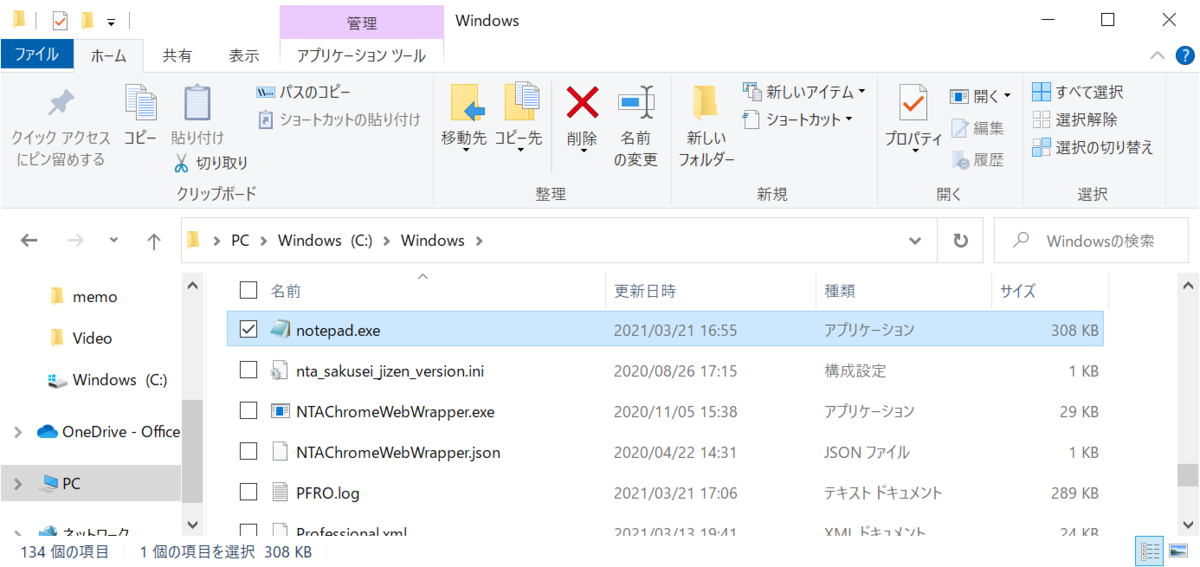Click 履歴 (History) in the ribbon
Viewport: 1200px width, 567px height.
978,159
